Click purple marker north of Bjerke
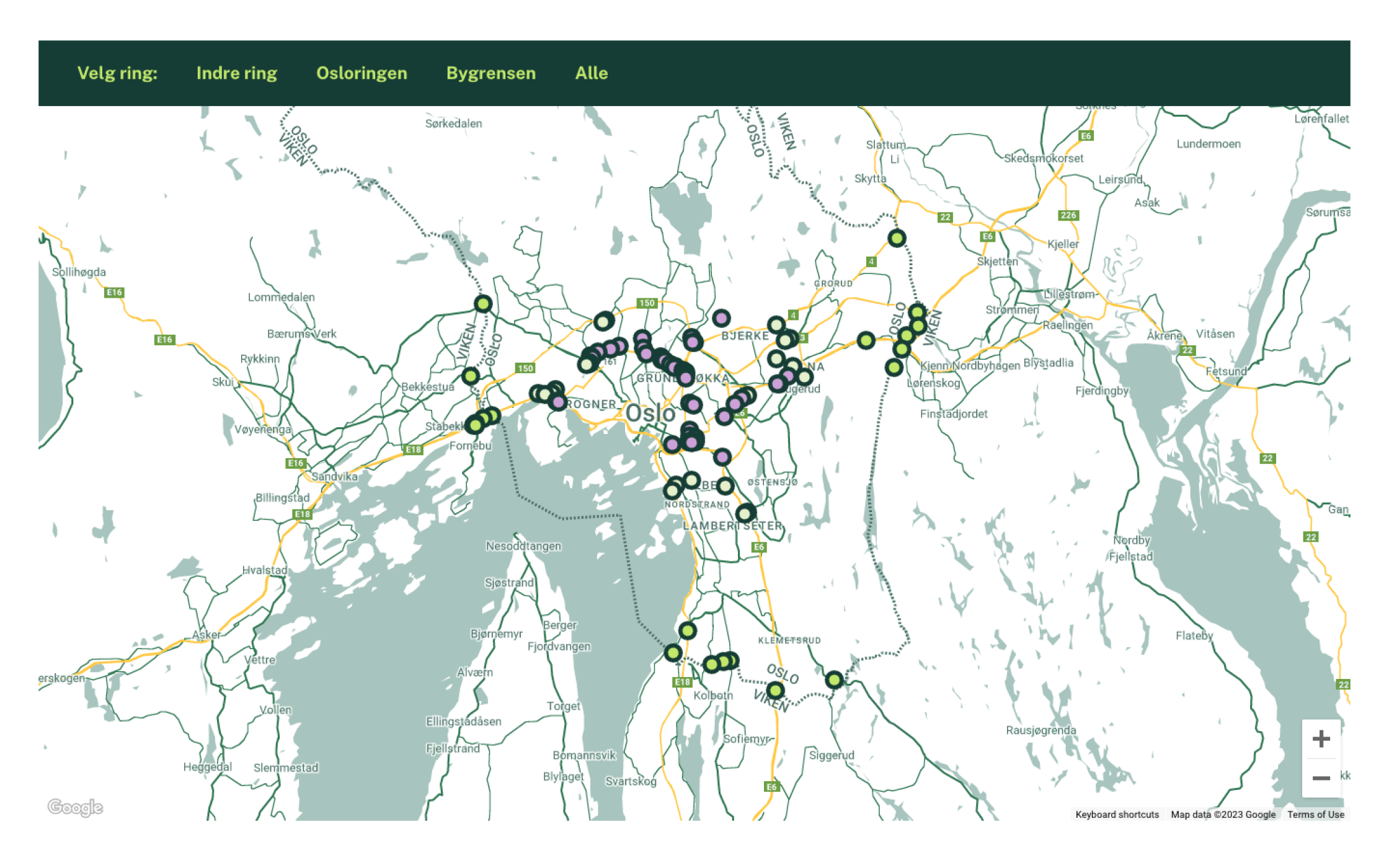 [x=721, y=319]
